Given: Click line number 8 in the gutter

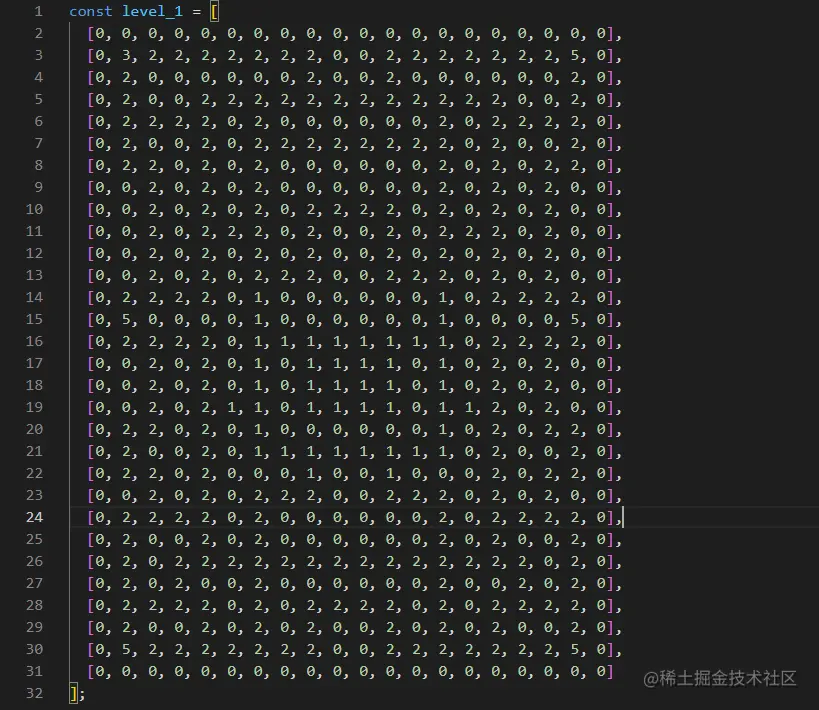Looking at the screenshot, I should coord(38,165).
